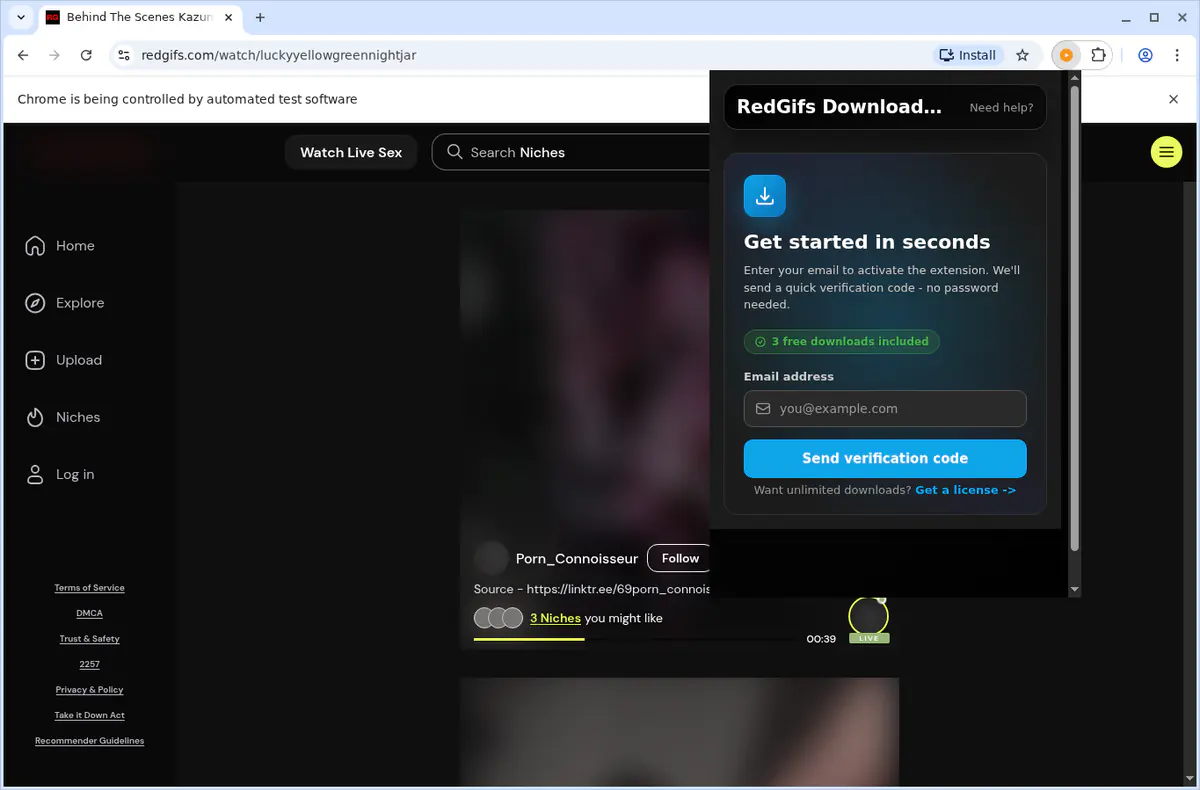Click the browser back arrow

coord(23,55)
